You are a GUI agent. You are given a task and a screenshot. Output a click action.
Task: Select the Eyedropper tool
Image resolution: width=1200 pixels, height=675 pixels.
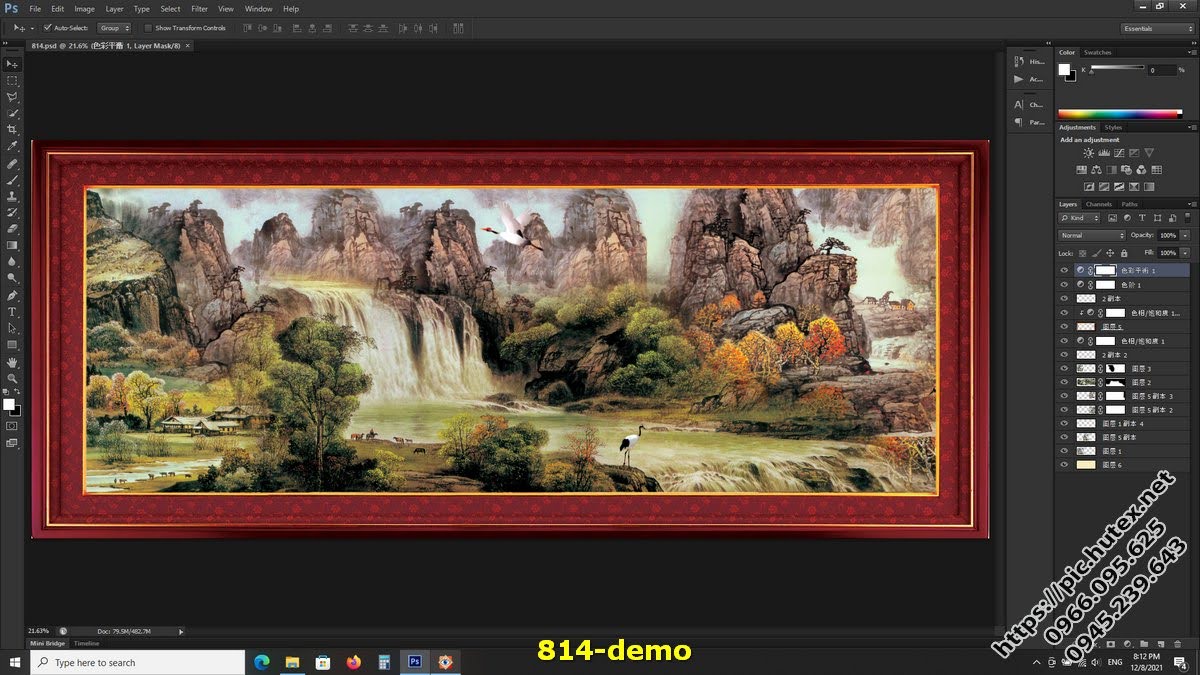tap(12, 146)
